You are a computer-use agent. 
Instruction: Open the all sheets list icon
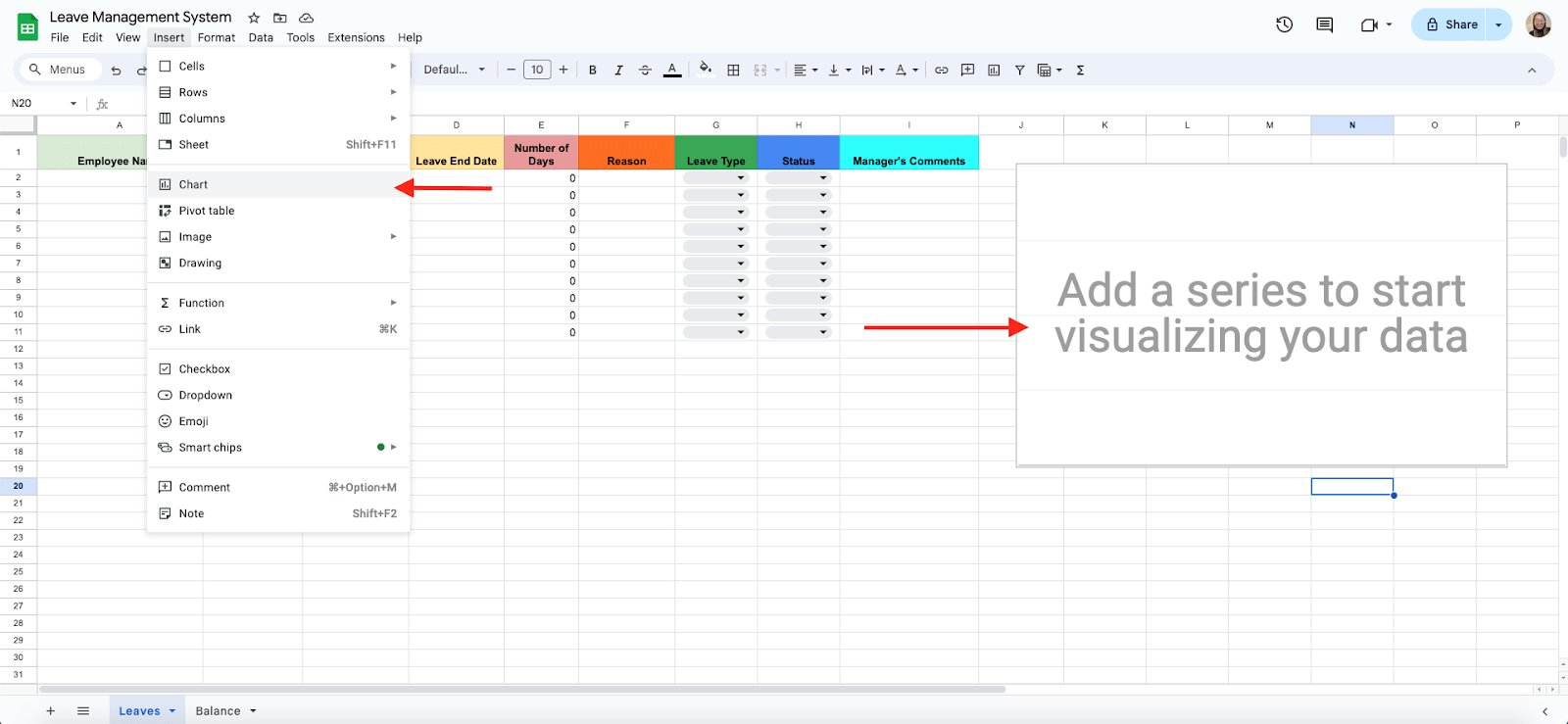tap(83, 711)
